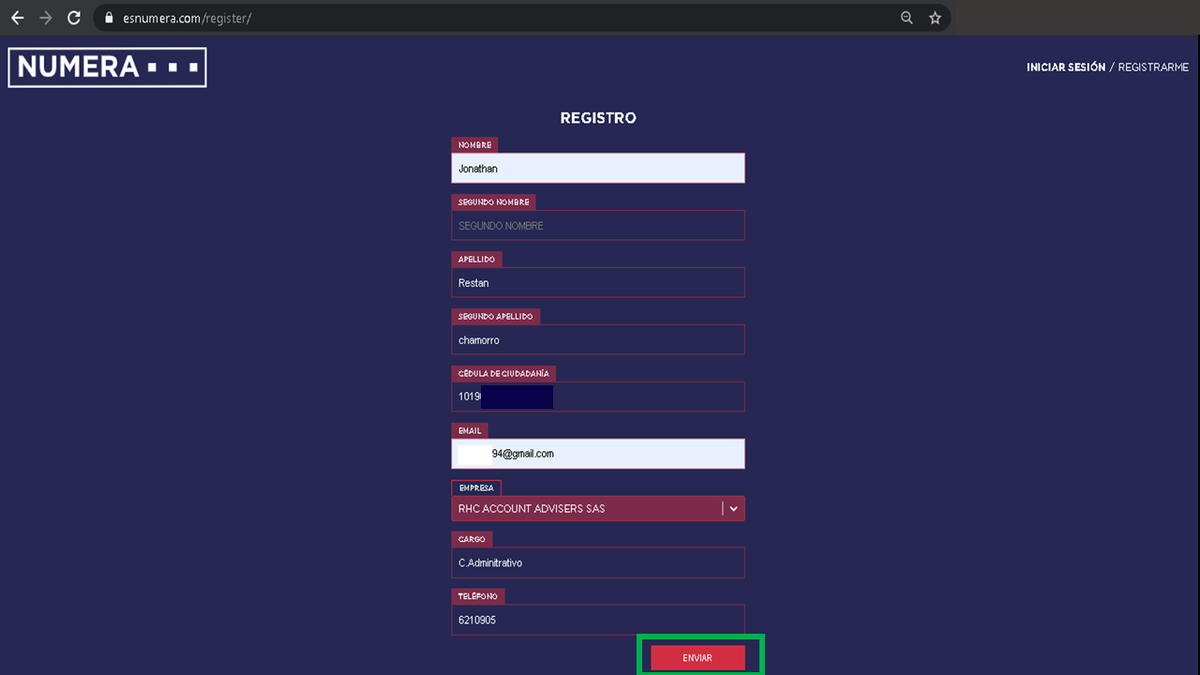The image size is (1200, 675).
Task: Open the RHC ACCOUNT ADVISERS SAS selector
Action: click(x=585, y=509)
